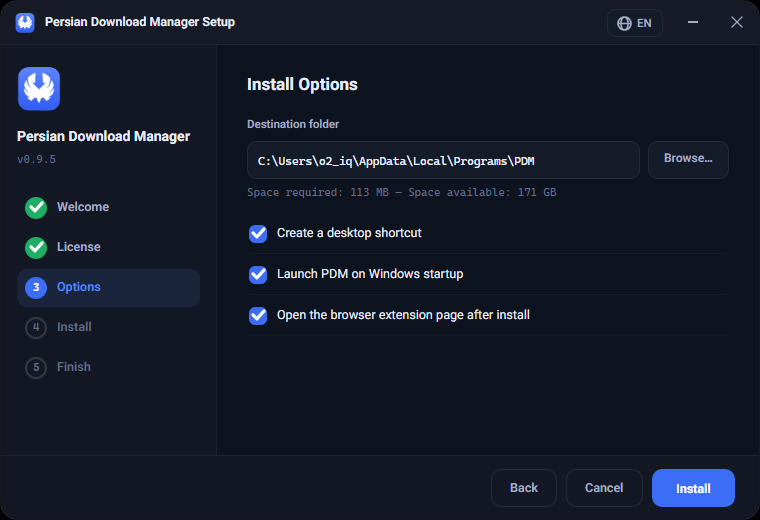Click the step 3 circle for Options
The width and height of the screenshot is (760, 520).
click(x=36, y=287)
